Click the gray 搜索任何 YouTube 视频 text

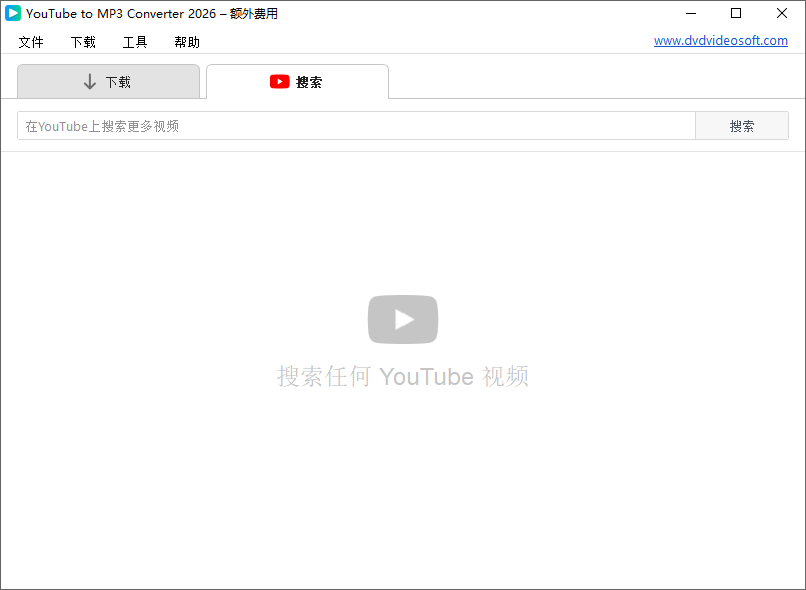pyautogui.click(x=403, y=376)
